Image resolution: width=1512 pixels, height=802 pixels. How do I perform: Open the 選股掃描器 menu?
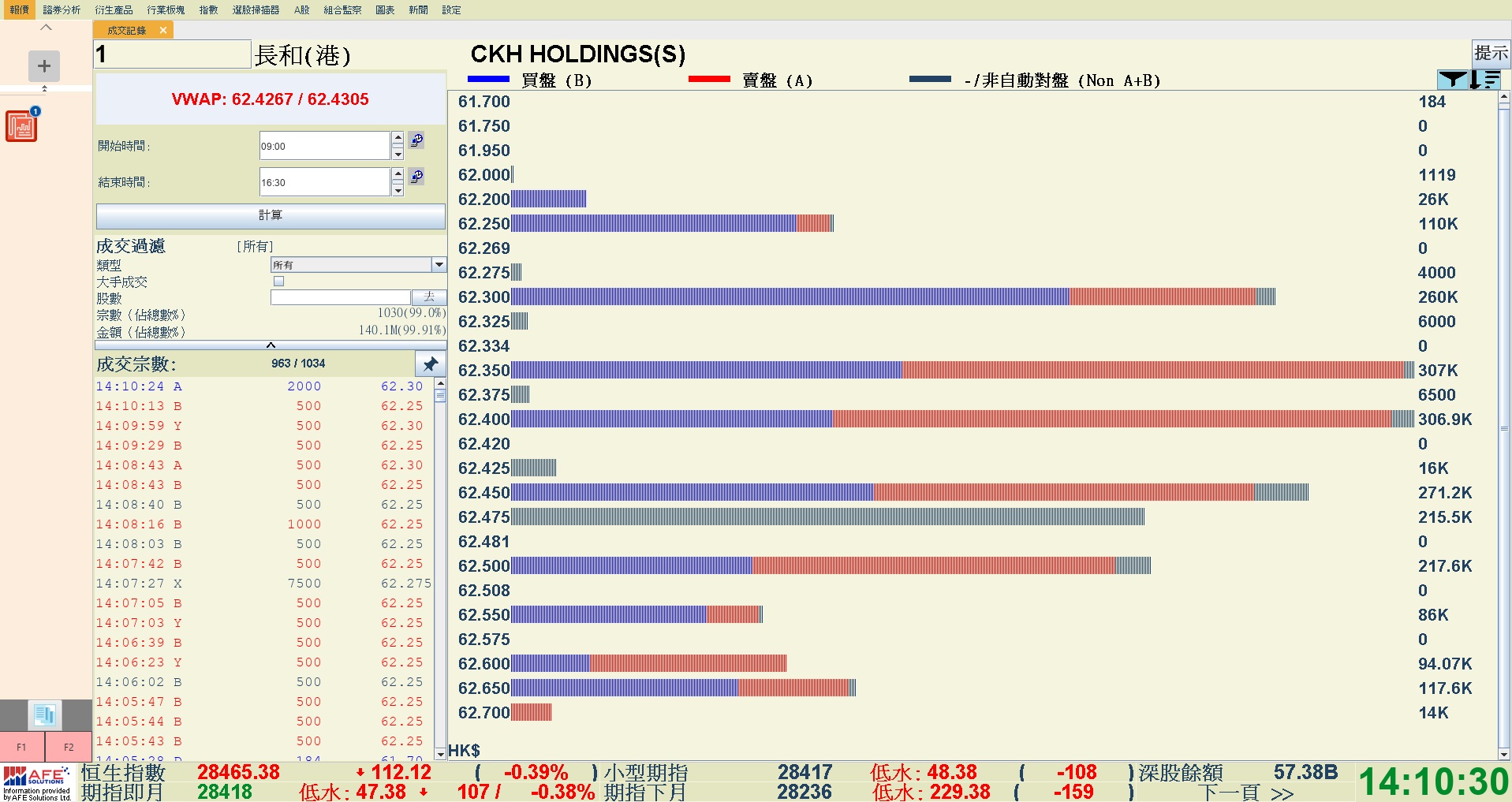(256, 9)
